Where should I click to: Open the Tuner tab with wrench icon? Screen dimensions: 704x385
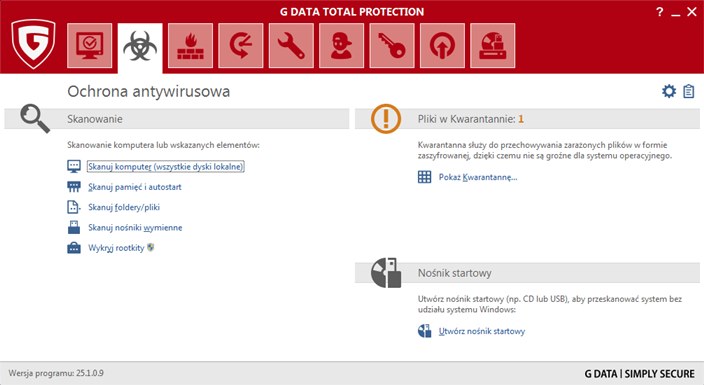pos(291,46)
